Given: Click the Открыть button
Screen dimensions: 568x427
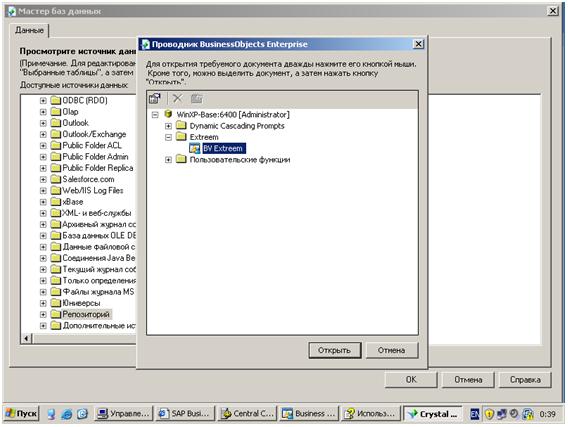Looking at the screenshot, I should click(335, 350).
